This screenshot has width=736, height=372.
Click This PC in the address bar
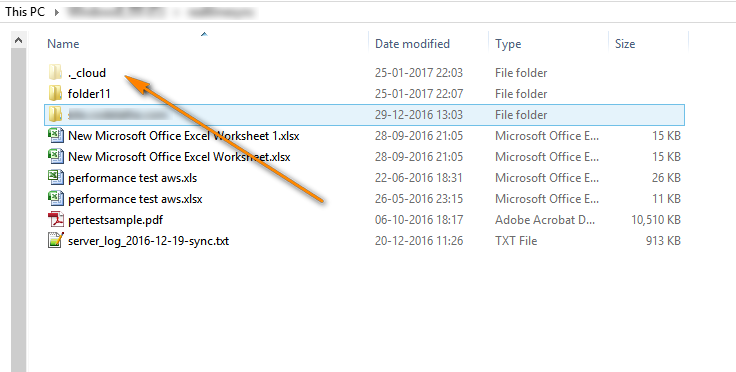25,12
